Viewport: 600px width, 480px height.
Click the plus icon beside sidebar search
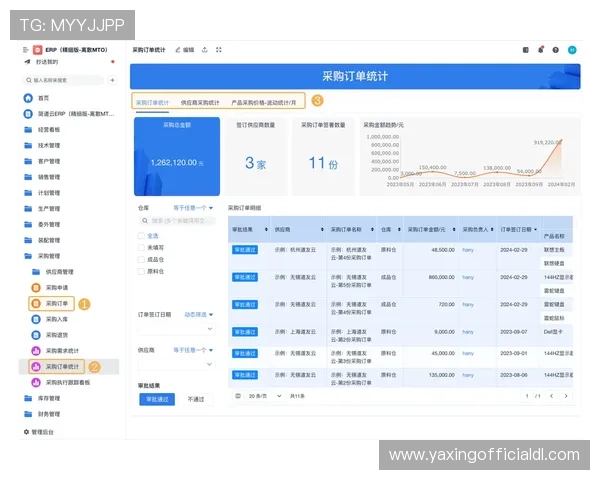pos(112,80)
